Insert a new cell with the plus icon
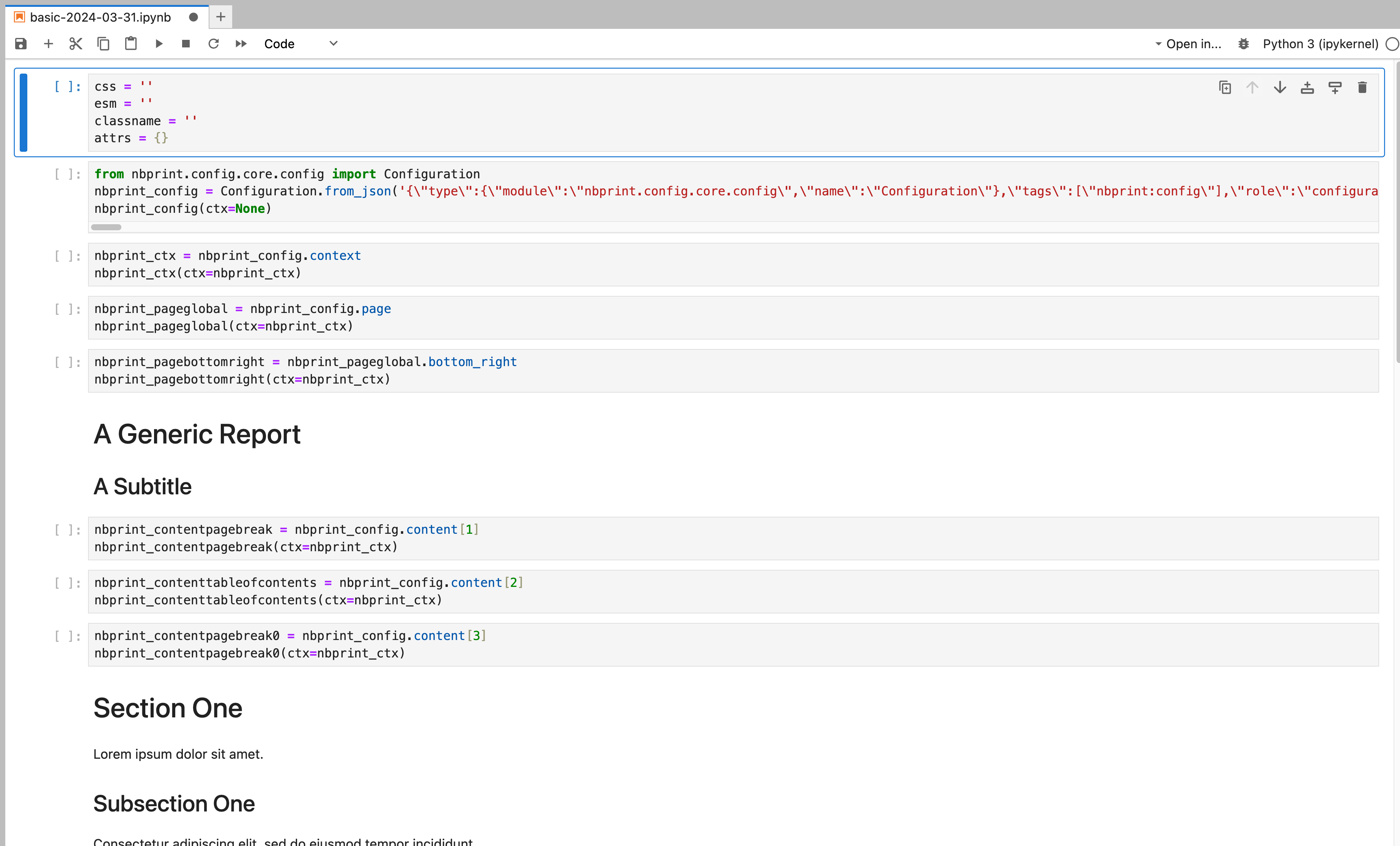Screen dimensions: 1400x846 (x=48, y=44)
